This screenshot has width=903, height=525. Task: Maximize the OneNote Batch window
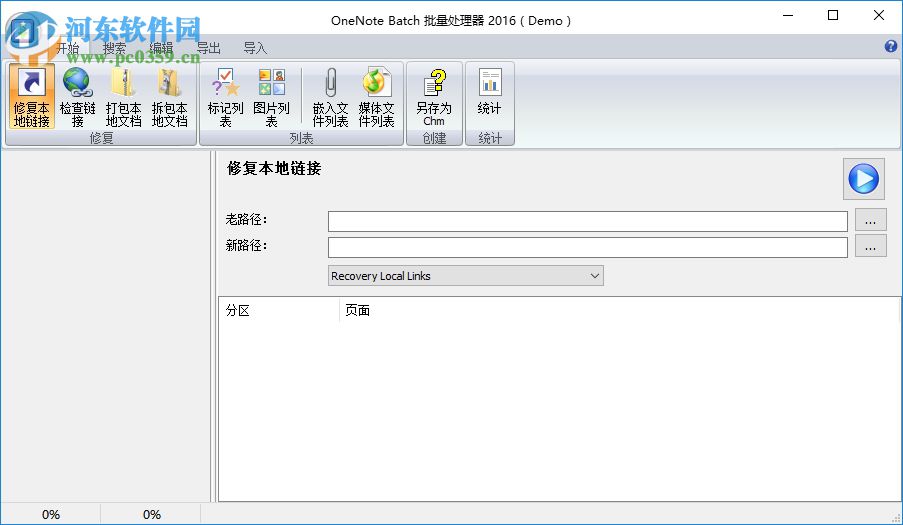click(x=833, y=16)
